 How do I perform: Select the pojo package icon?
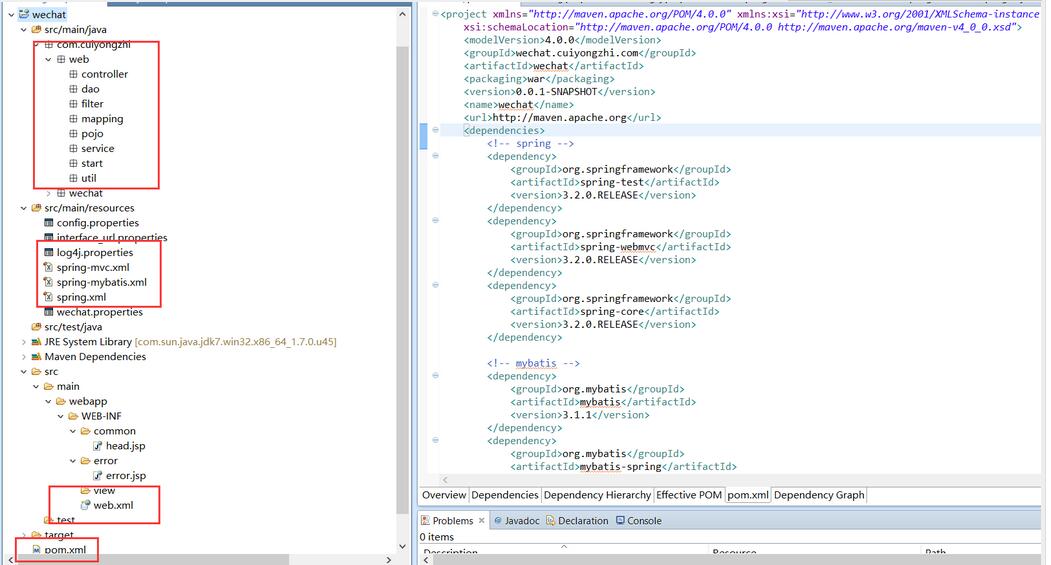(x=73, y=133)
